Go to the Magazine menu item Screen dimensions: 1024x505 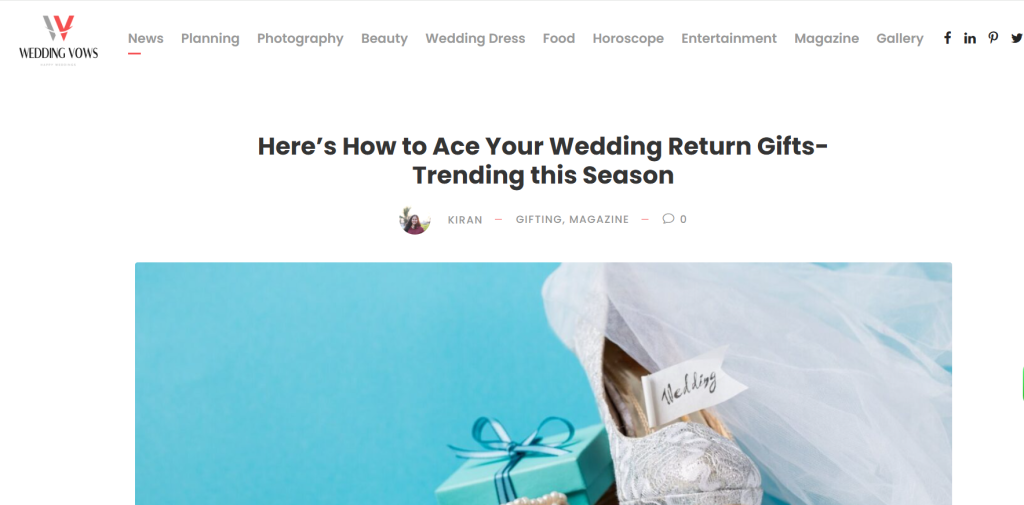click(827, 39)
